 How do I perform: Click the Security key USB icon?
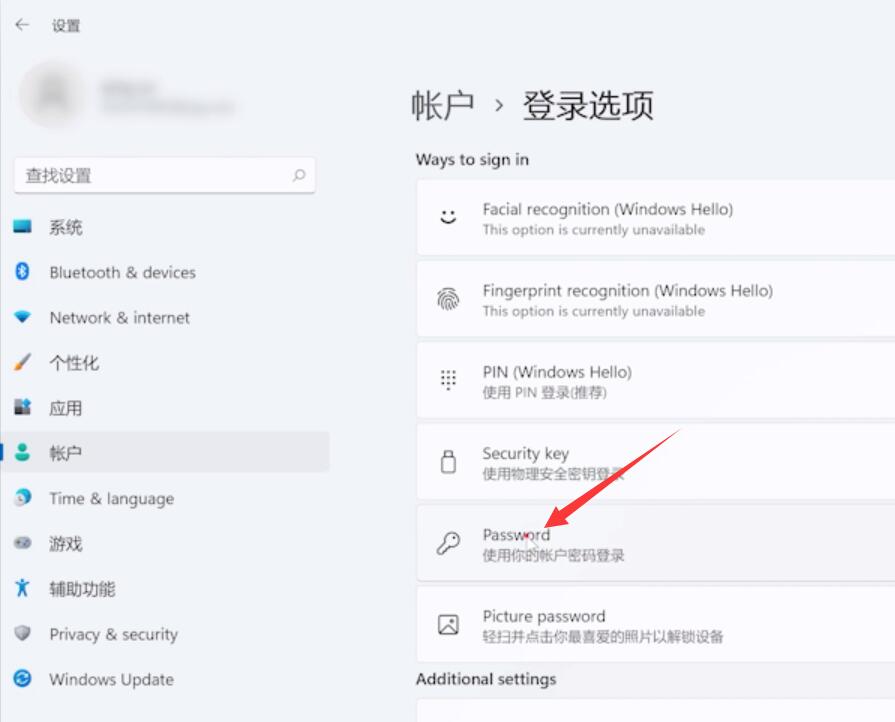pyautogui.click(x=448, y=462)
